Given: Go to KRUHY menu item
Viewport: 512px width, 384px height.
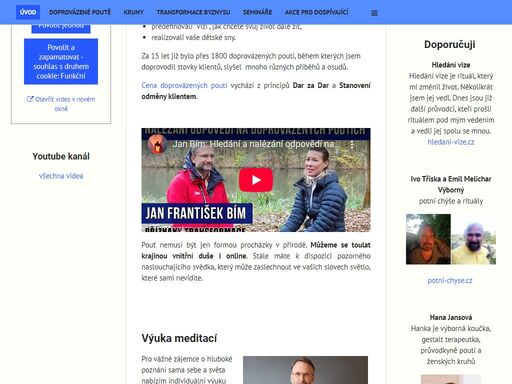Looking at the screenshot, I should pos(134,12).
